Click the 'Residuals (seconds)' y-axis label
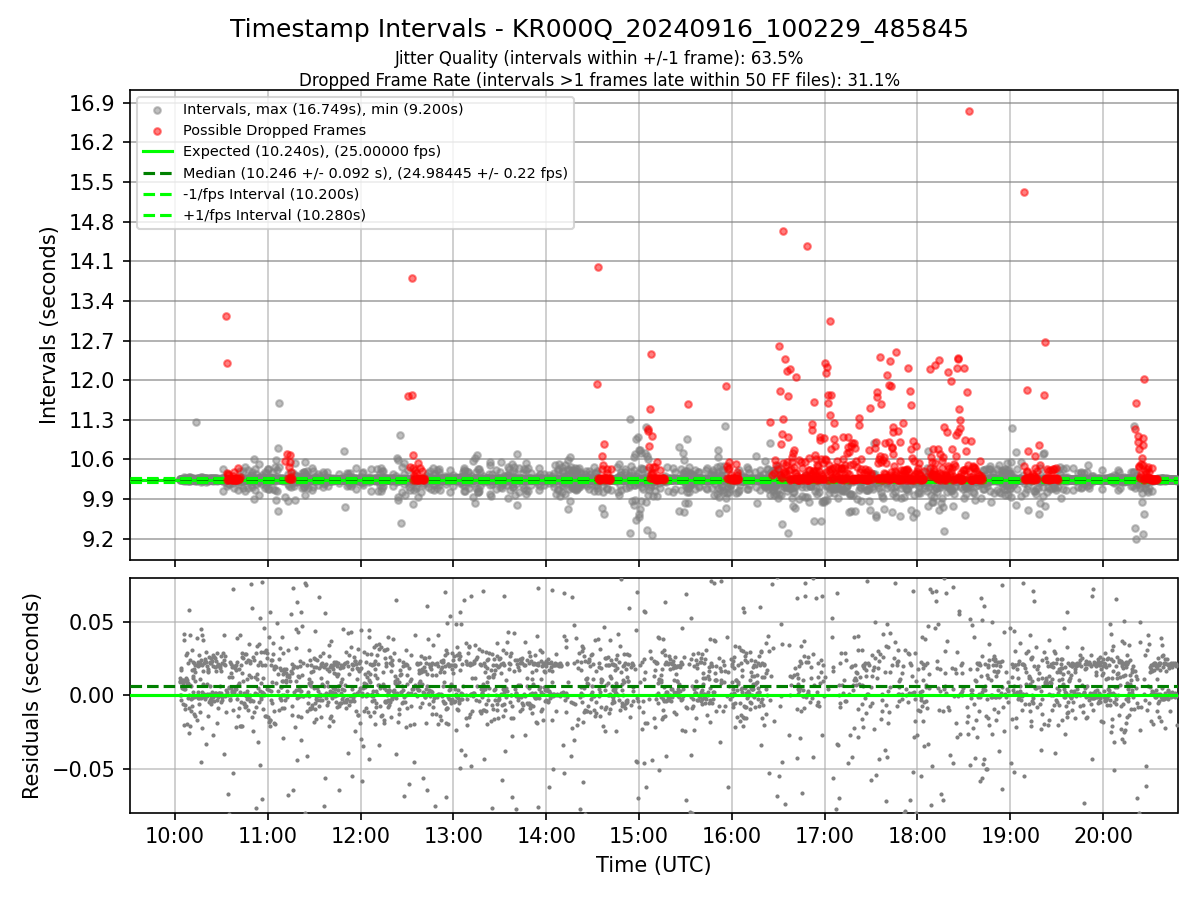Viewport: 1200px width, 900px height. point(31,696)
